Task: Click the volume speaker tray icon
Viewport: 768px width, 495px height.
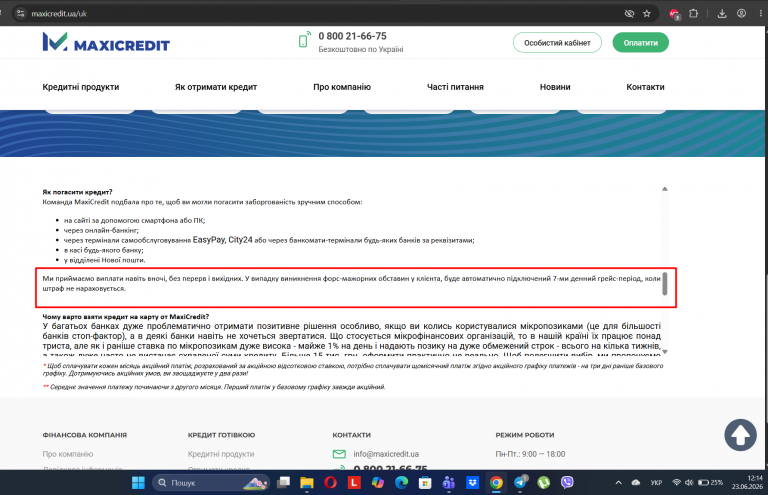Action: click(689, 483)
